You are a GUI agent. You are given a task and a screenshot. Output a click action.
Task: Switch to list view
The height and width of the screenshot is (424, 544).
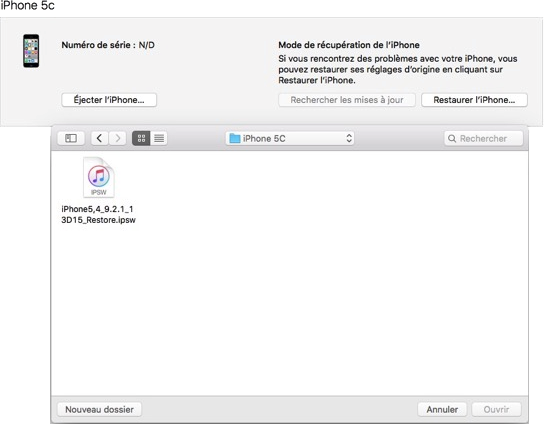tap(159, 138)
